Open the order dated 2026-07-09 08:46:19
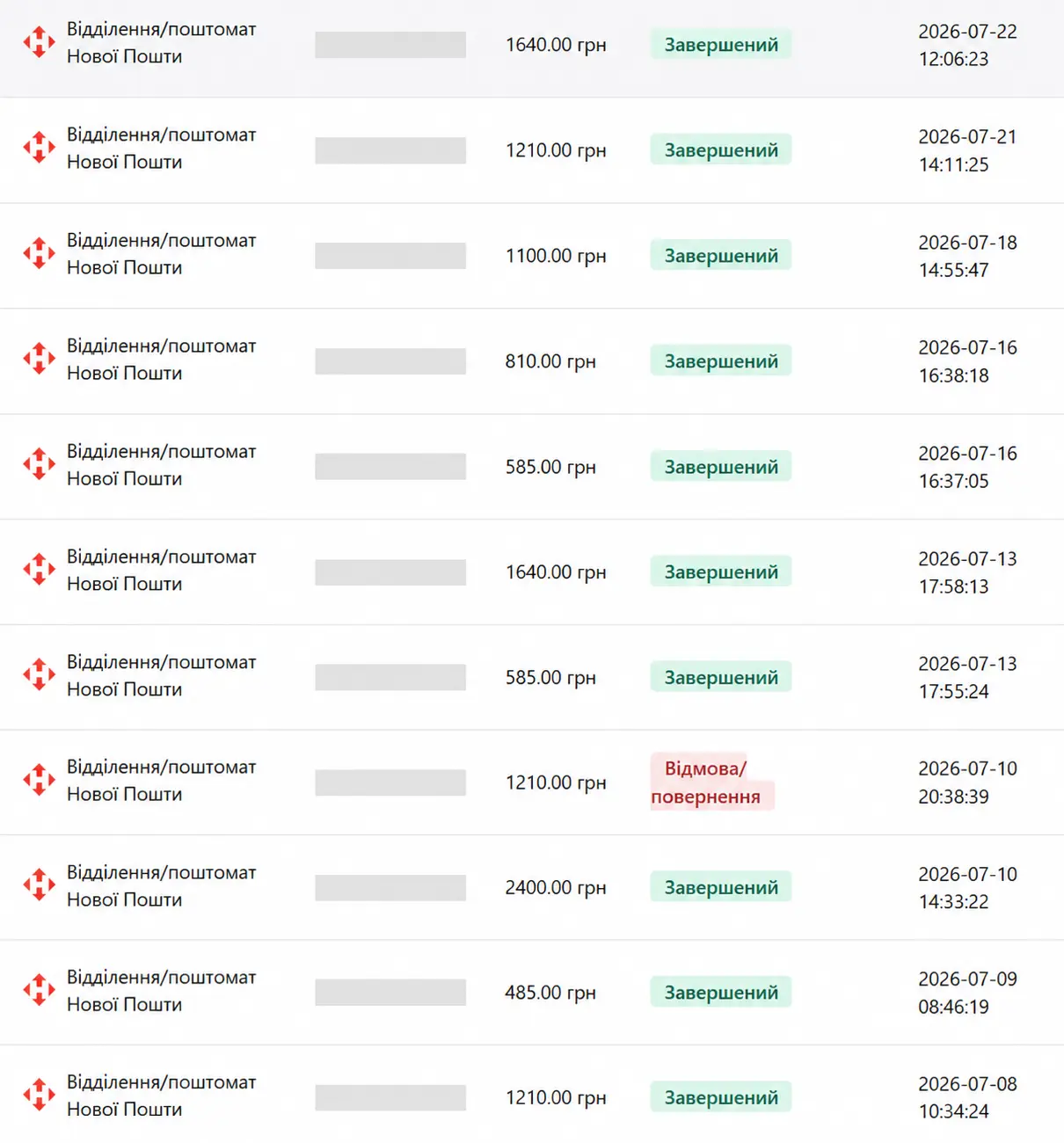 click(x=532, y=992)
